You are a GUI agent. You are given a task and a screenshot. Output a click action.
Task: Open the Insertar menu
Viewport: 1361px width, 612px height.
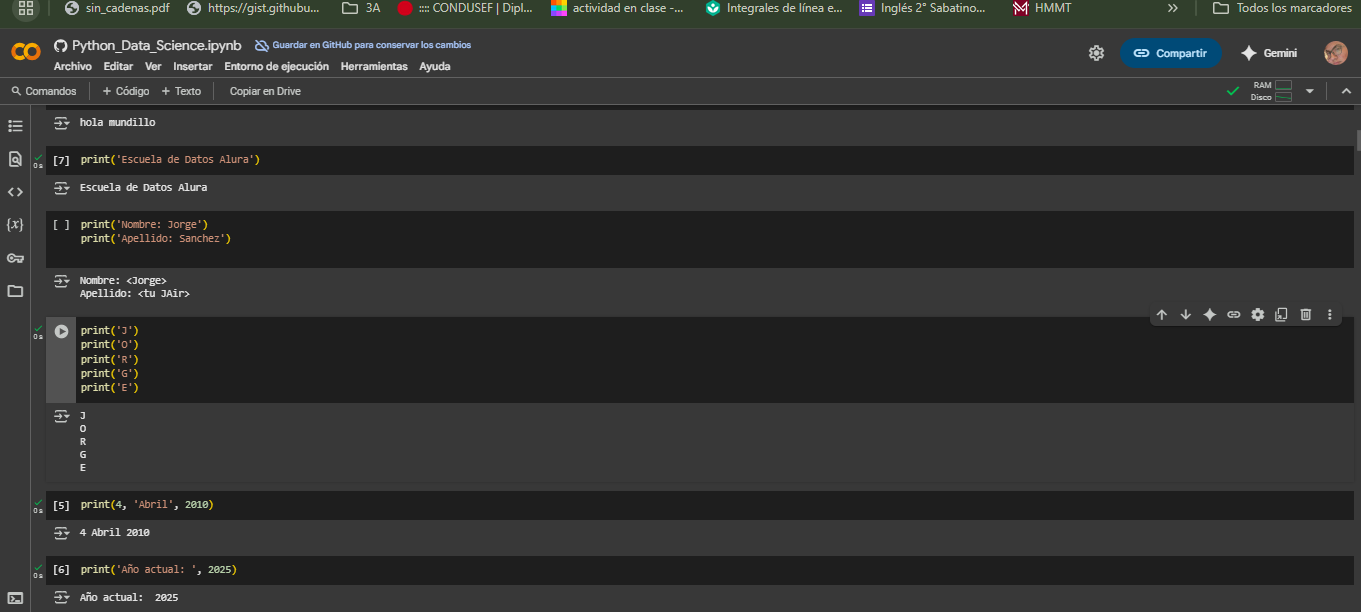[193, 67]
